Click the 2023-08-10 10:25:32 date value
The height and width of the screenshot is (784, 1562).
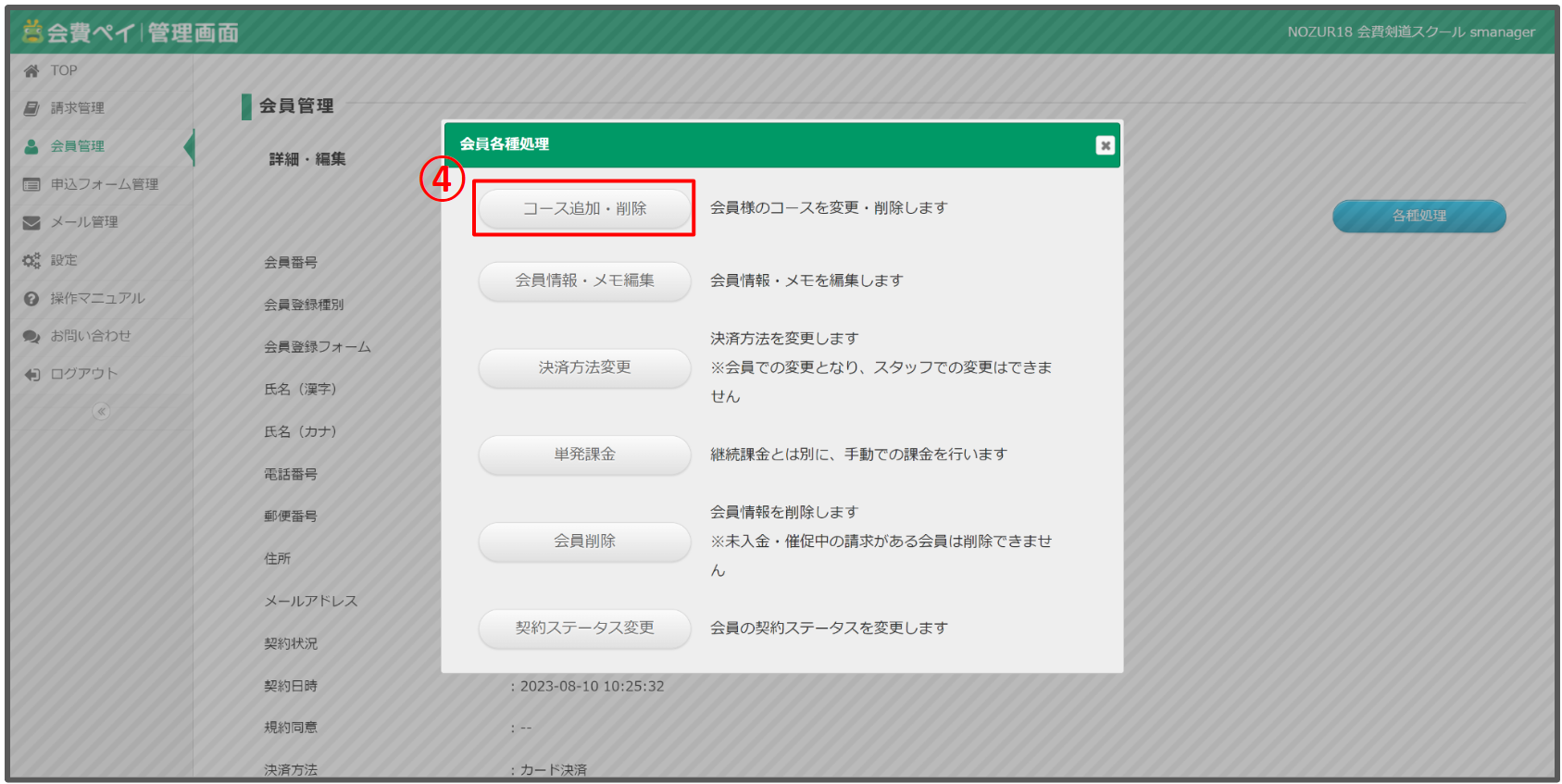point(592,687)
